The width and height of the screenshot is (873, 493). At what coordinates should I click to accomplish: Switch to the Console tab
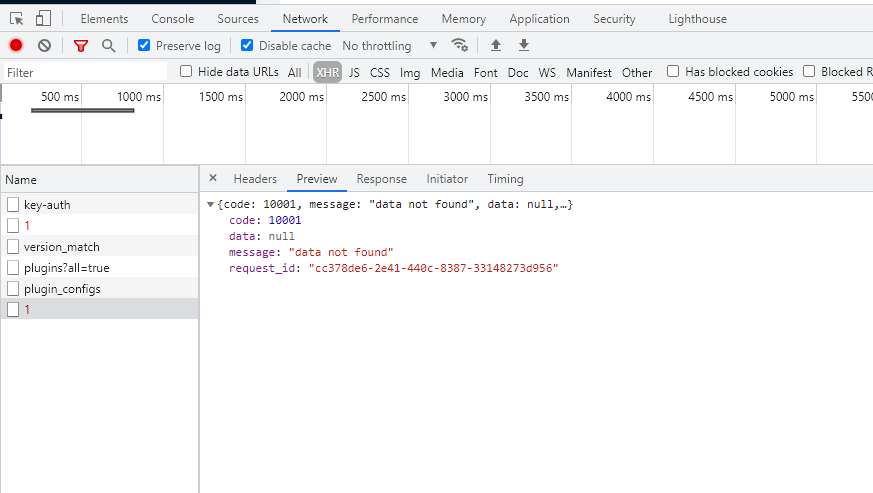173,19
